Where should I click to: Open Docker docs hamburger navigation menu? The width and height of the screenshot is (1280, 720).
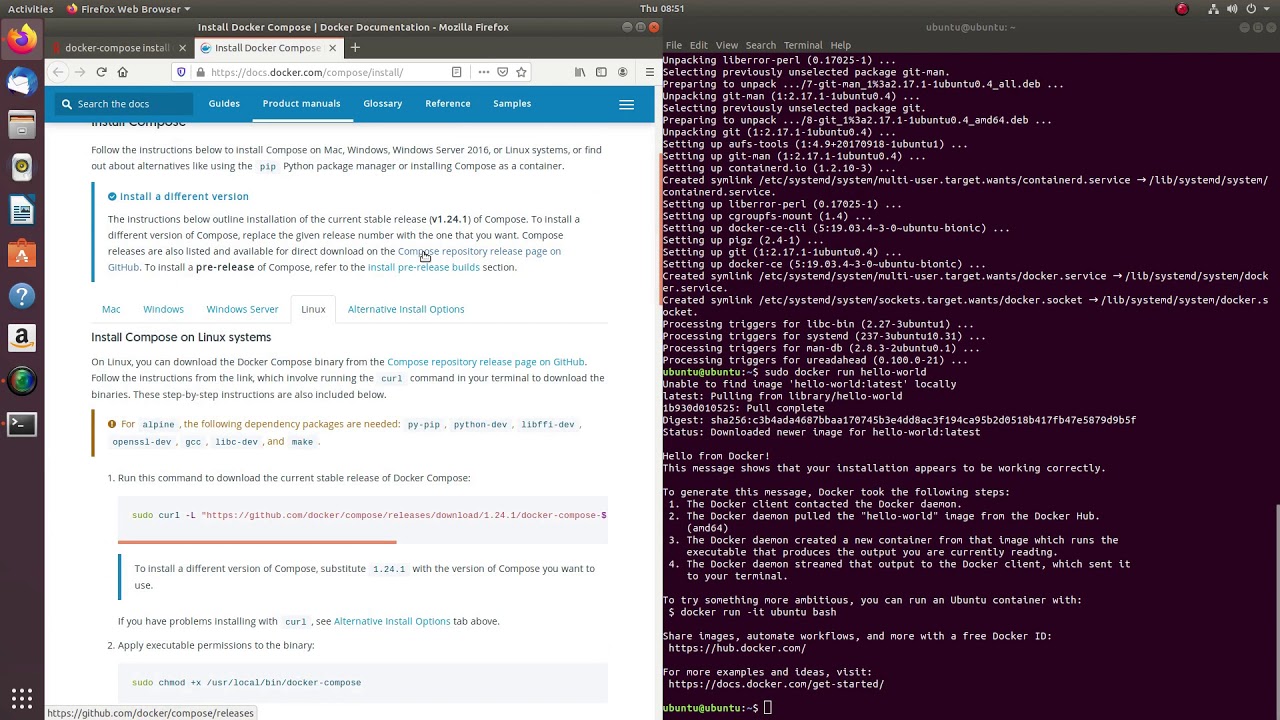(627, 104)
